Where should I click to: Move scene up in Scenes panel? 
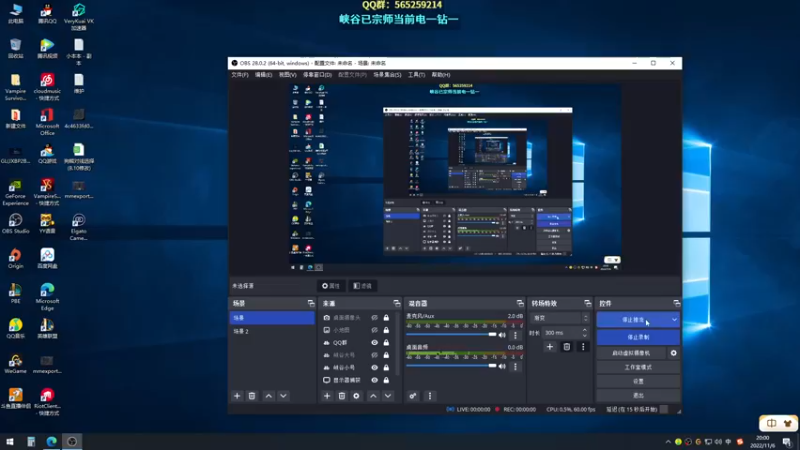pyautogui.click(x=268, y=396)
